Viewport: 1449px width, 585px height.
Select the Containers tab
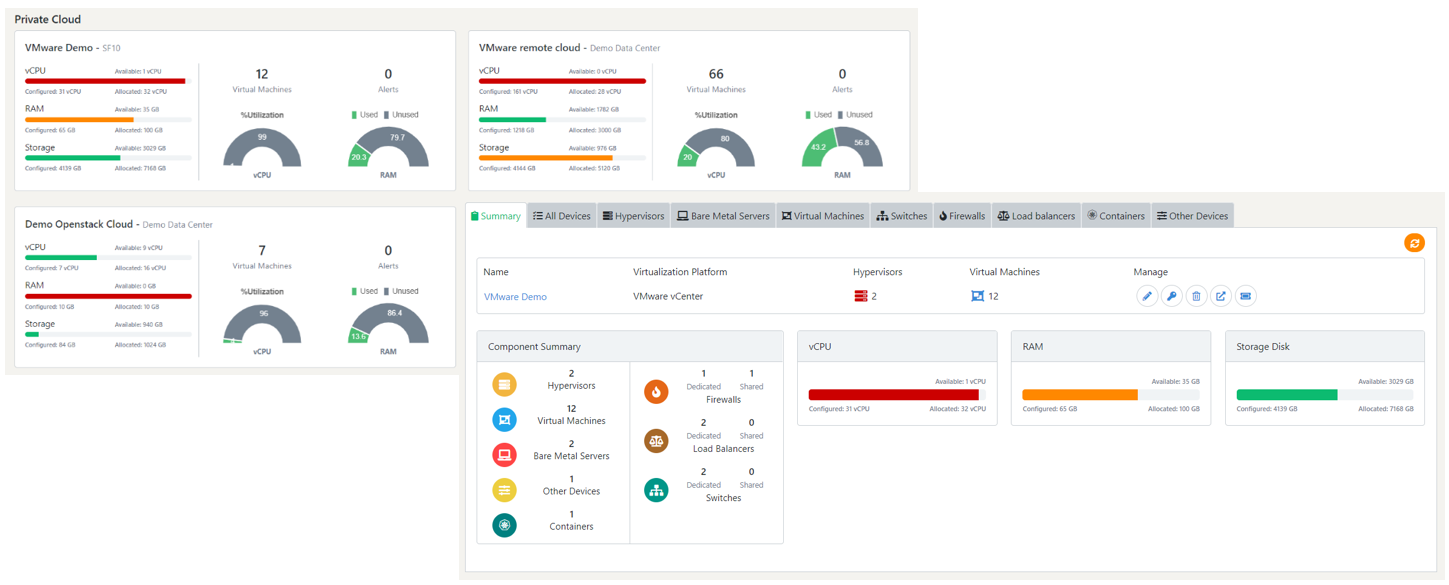coord(1116,216)
